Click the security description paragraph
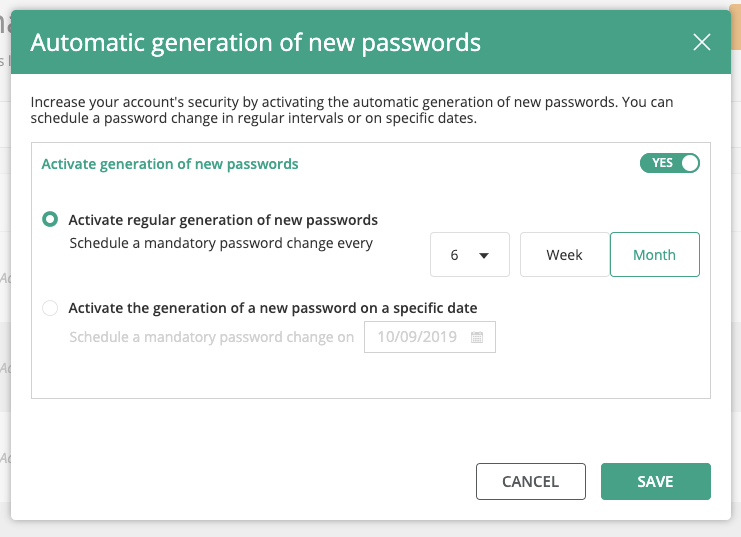This screenshot has height=537, width=741. pos(352,110)
